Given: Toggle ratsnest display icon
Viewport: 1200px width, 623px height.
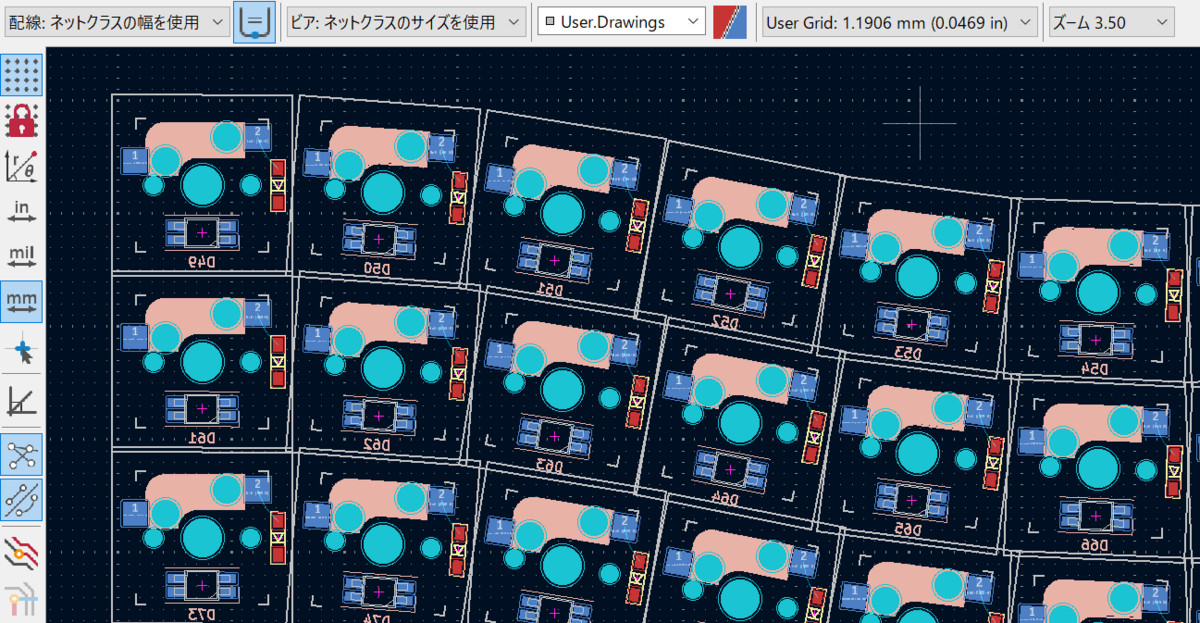Looking at the screenshot, I should click(22, 455).
